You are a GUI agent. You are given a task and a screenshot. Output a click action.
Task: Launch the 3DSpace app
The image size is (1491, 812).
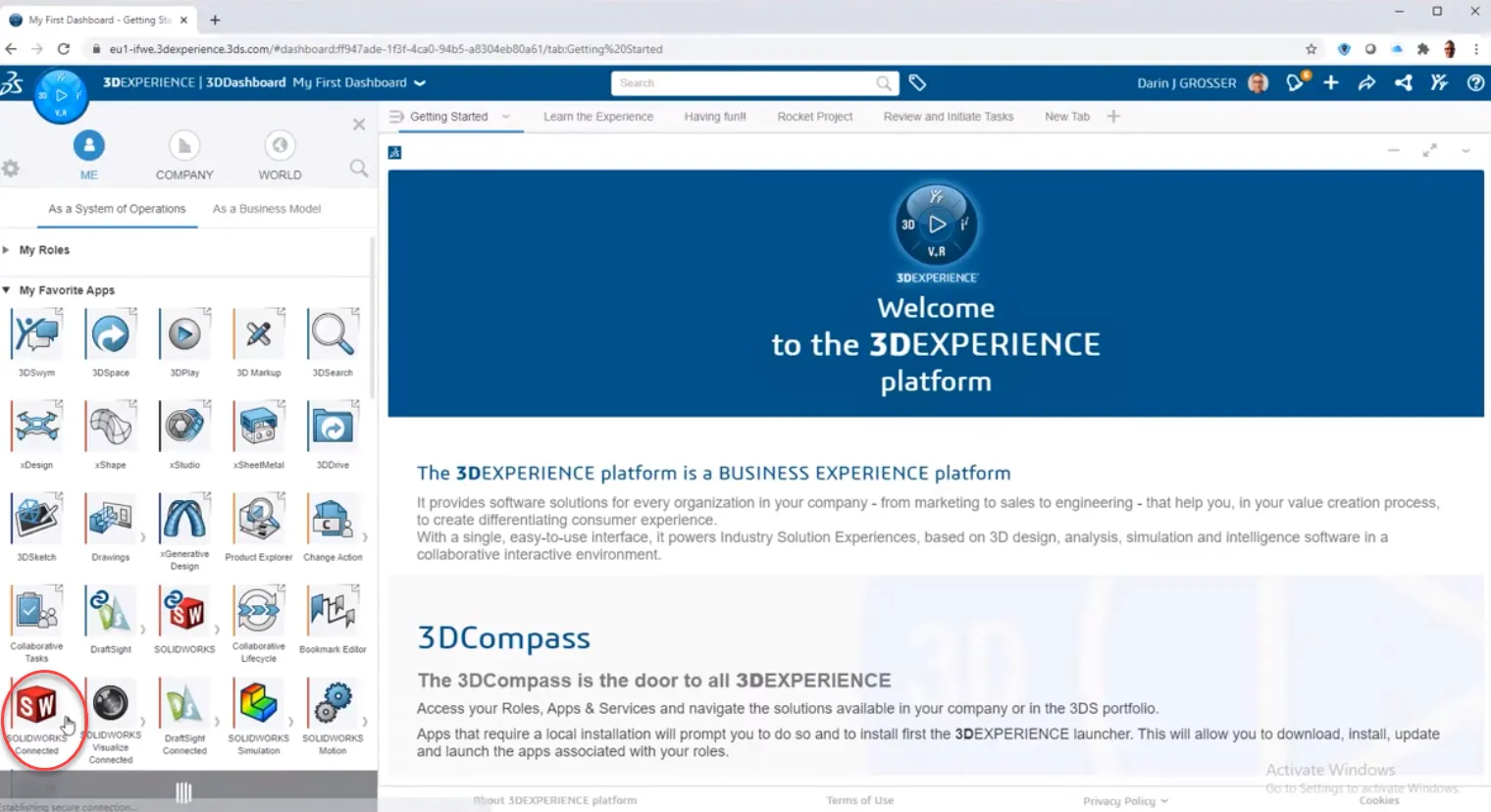tap(111, 335)
